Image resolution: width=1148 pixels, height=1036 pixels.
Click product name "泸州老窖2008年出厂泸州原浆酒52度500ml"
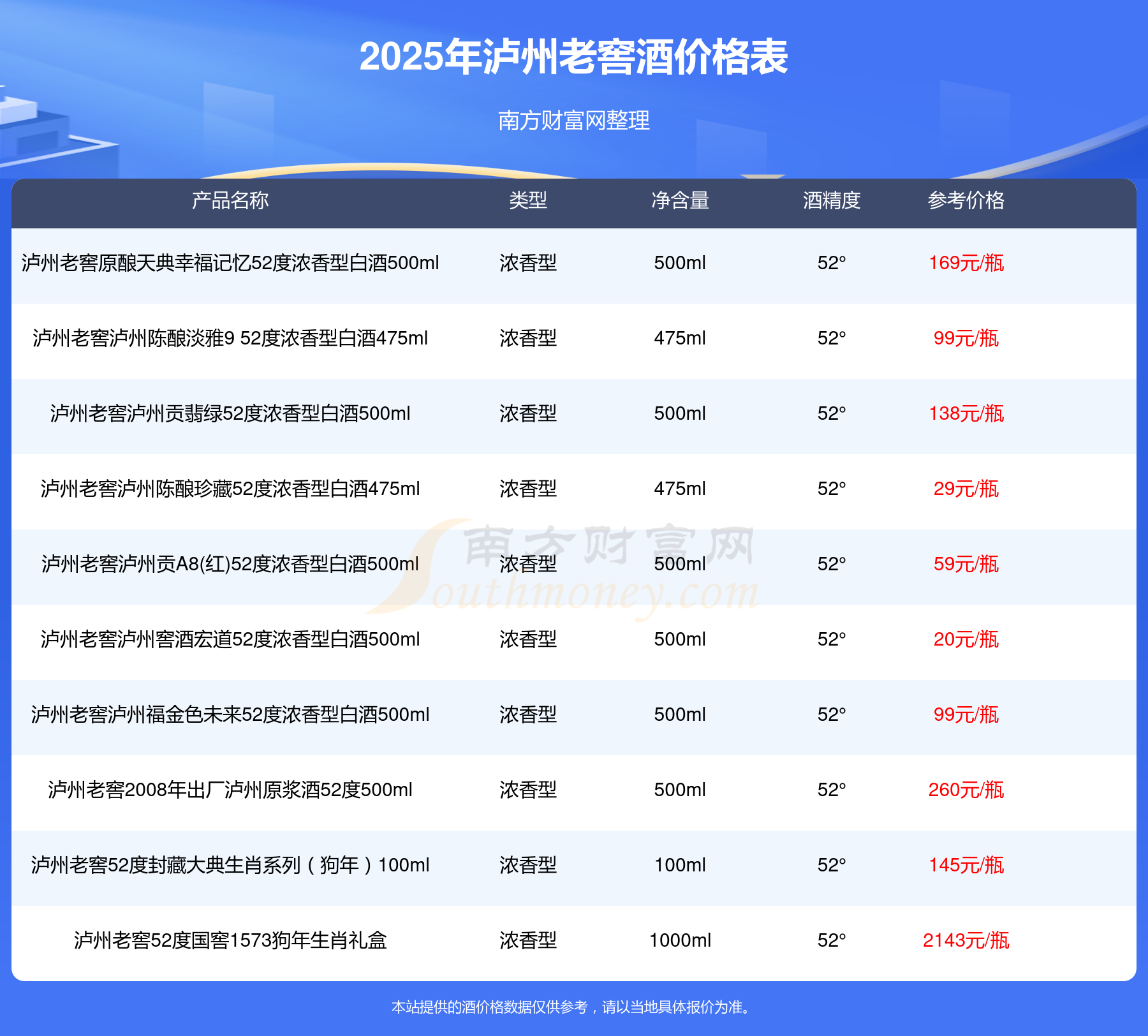[x=230, y=790]
